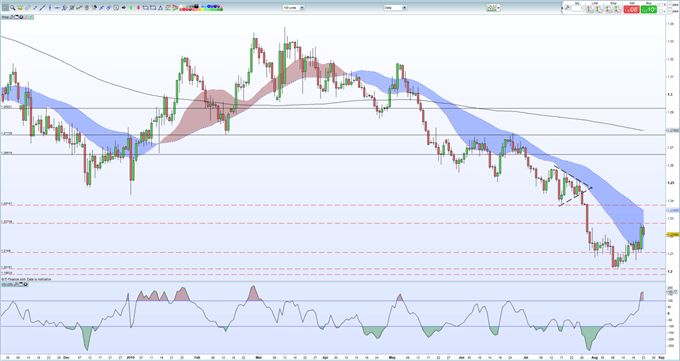The height and width of the screenshot is (361, 680).
Task: Open the Daily timeframe dropdown
Action: (x=395, y=7)
